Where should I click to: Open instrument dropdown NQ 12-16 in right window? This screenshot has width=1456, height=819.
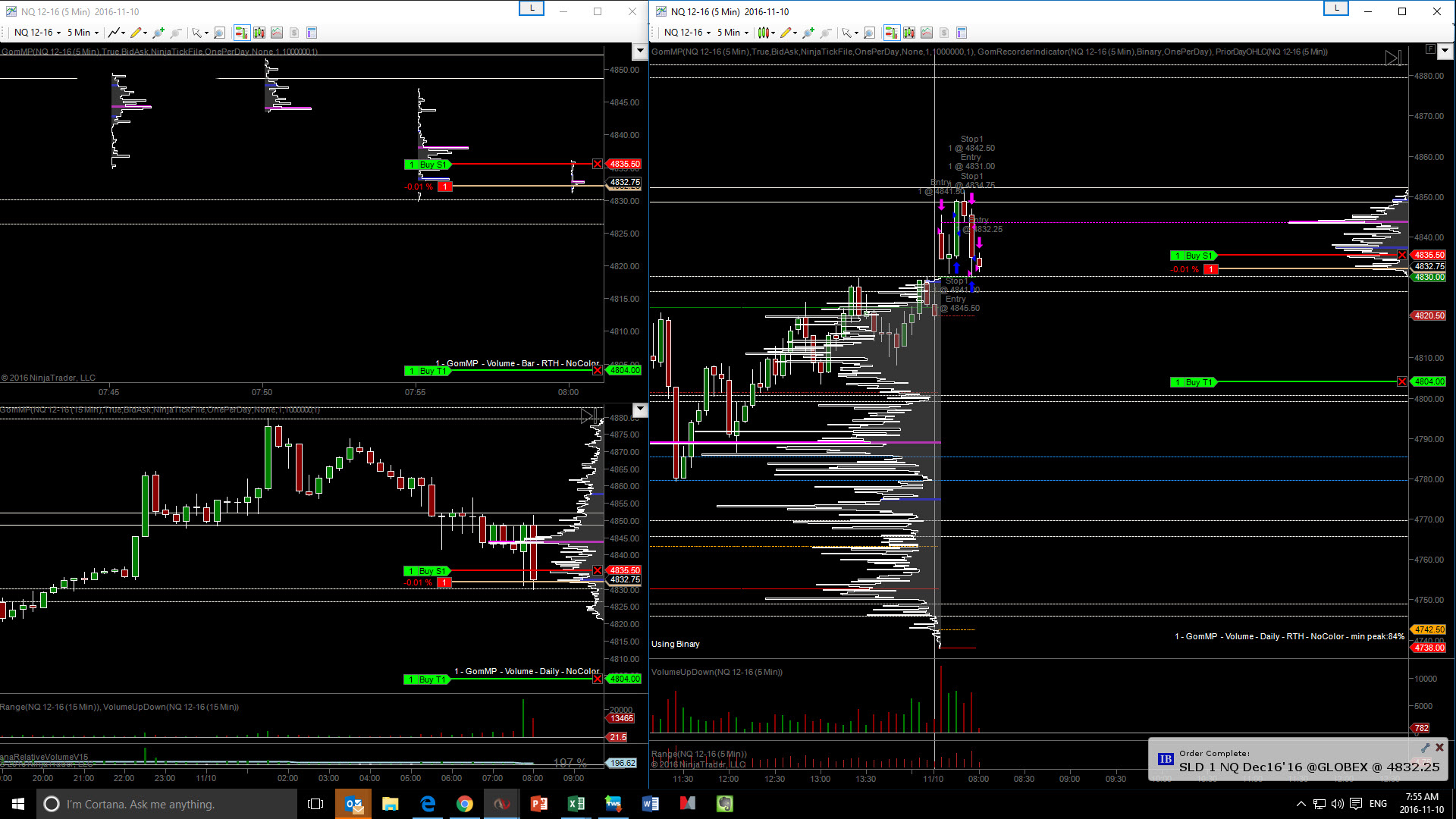687,33
